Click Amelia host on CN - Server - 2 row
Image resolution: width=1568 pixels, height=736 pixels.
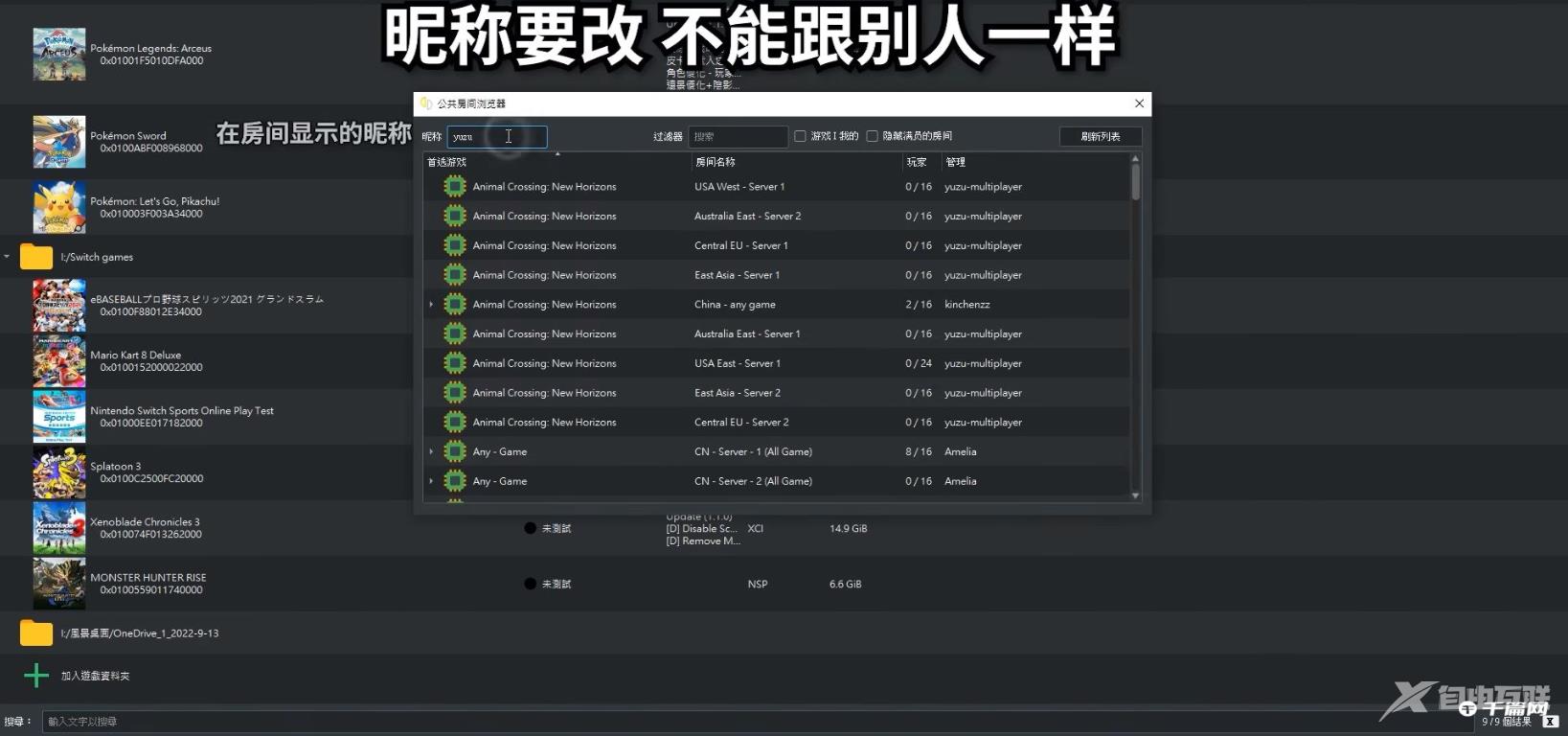coord(961,481)
